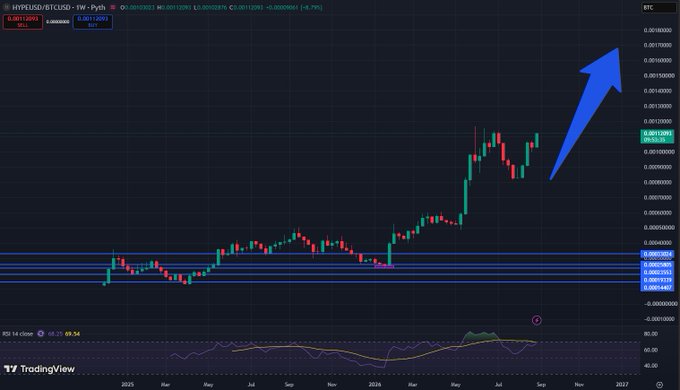Click the 2026 time axis label
The height and width of the screenshot is (390, 680).
(375, 384)
